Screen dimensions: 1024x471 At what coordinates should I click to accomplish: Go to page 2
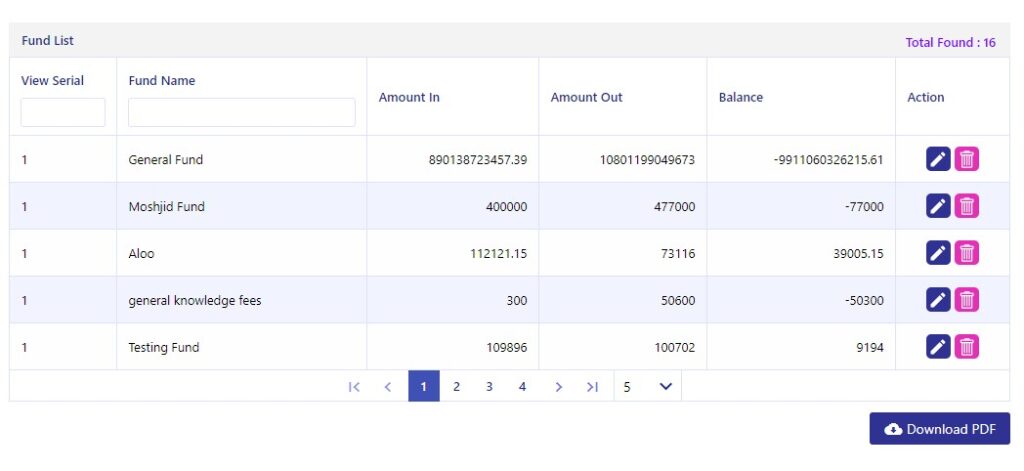[456, 387]
